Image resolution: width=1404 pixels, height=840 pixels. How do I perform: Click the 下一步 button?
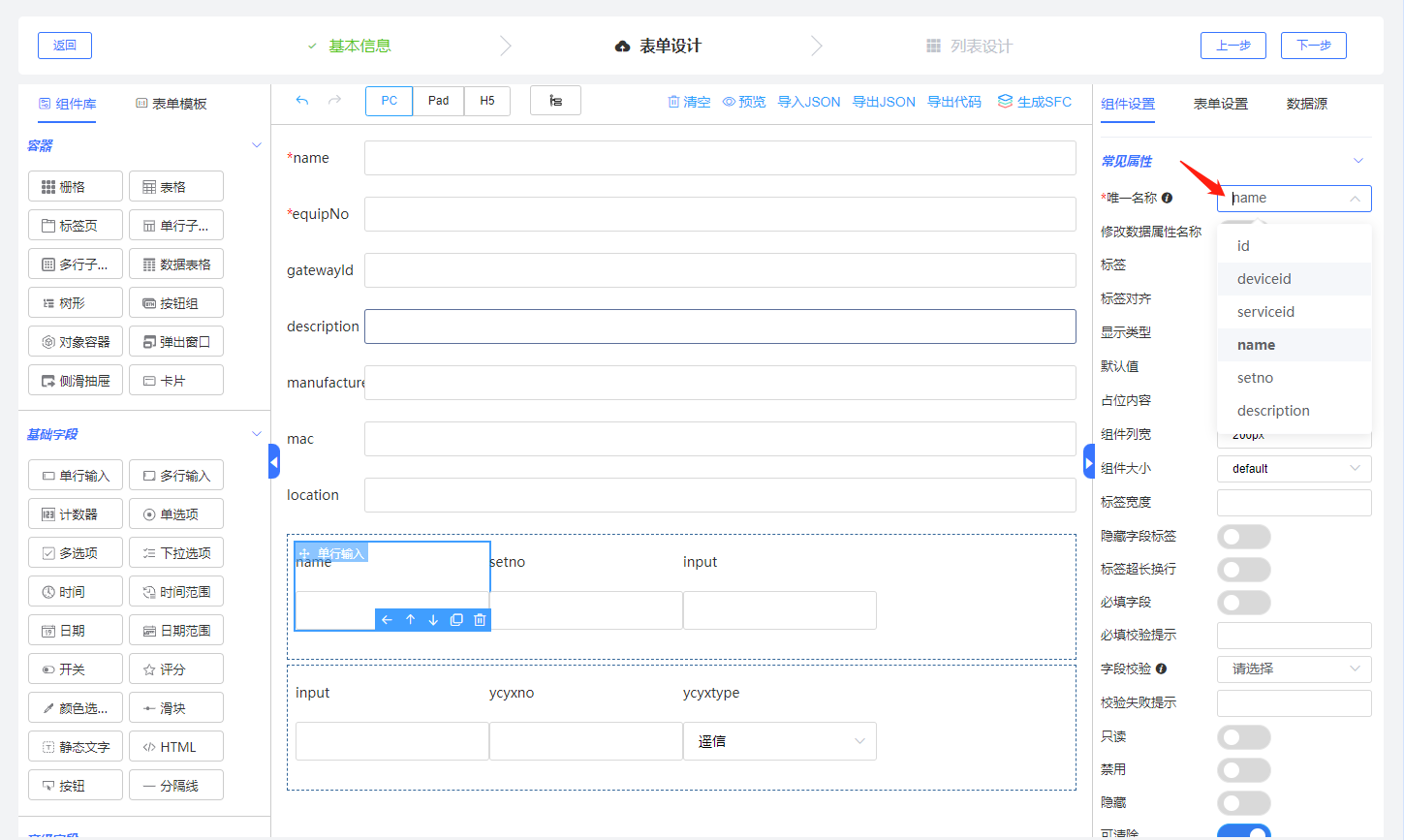pyautogui.click(x=1313, y=46)
